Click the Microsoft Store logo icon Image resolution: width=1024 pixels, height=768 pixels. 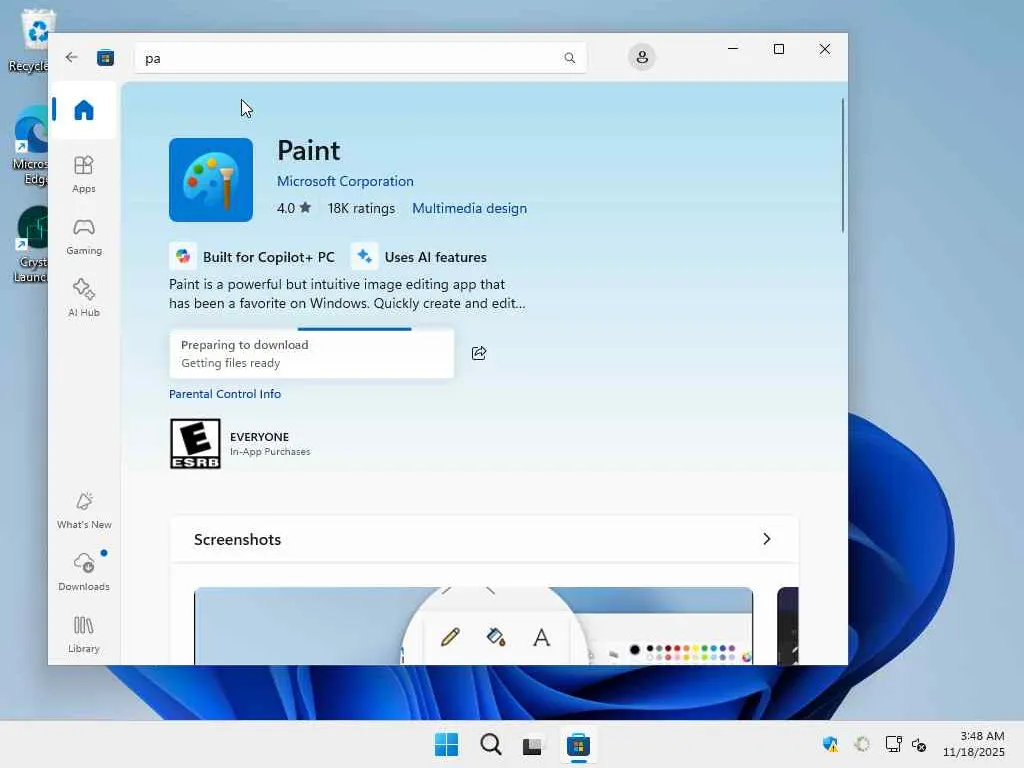[105, 57]
